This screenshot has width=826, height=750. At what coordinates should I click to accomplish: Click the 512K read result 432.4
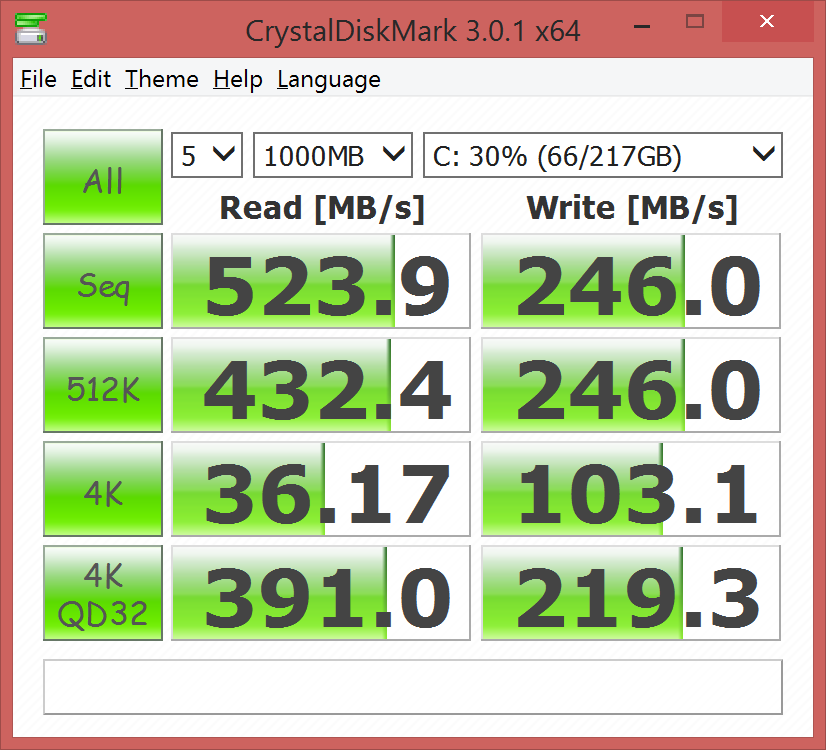(x=321, y=384)
